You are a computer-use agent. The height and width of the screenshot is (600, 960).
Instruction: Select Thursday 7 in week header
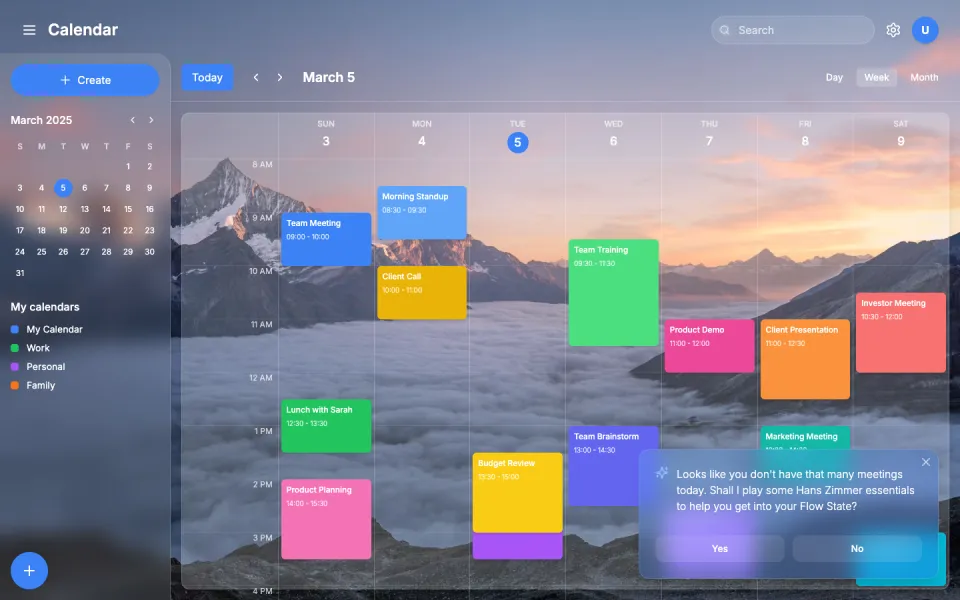(x=709, y=141)
